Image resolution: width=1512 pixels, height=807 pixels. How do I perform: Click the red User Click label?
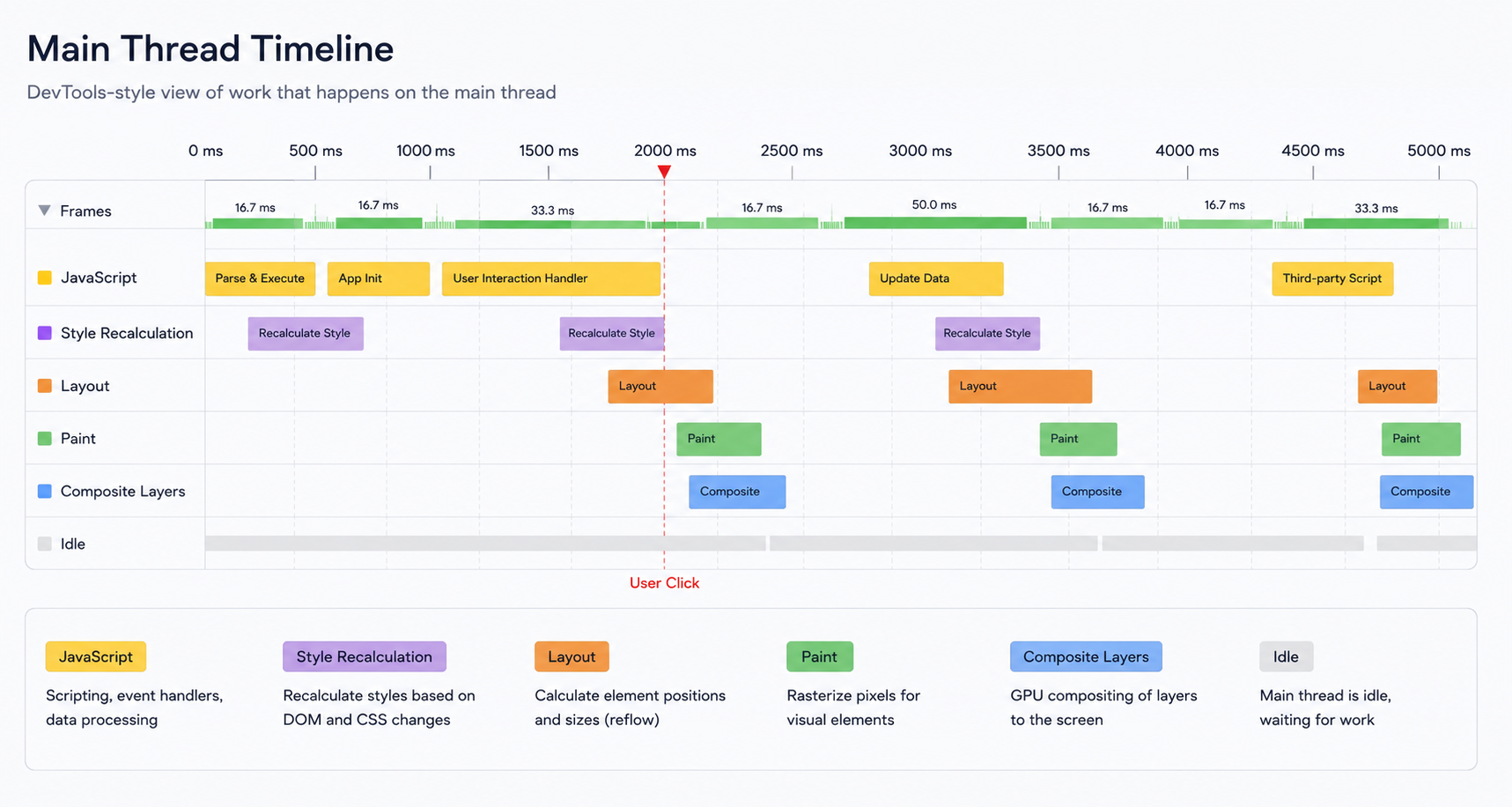click(664, 583)
